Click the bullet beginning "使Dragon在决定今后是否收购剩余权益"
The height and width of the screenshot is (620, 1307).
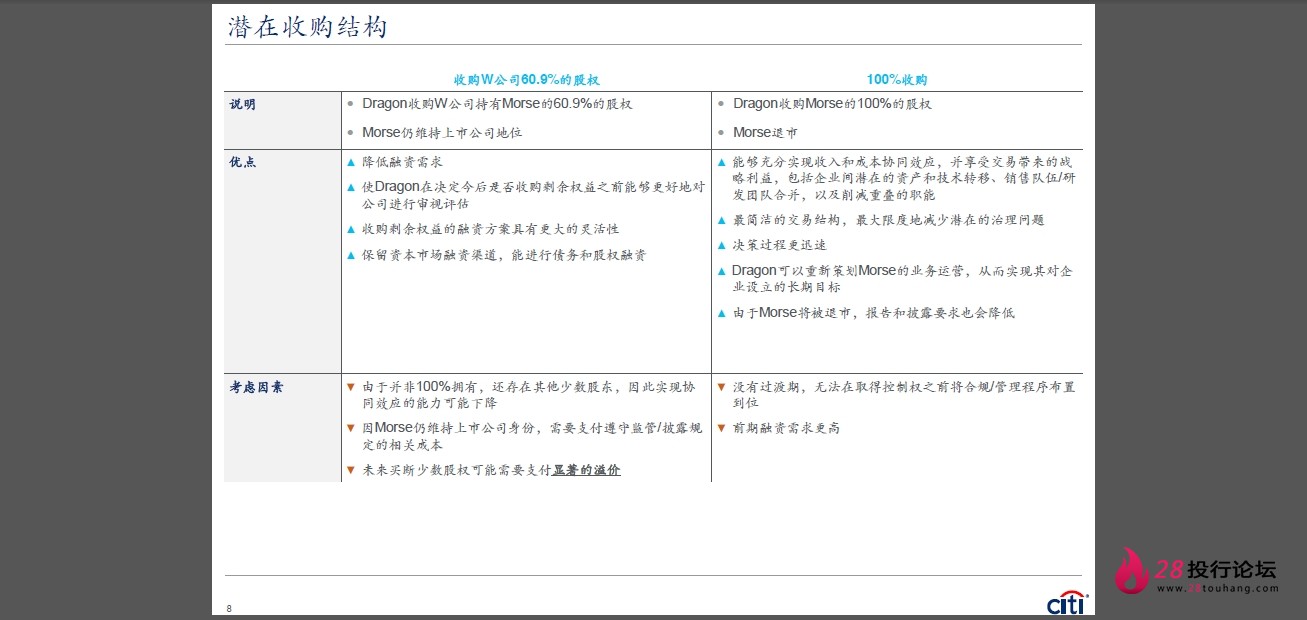coord(533,195)
